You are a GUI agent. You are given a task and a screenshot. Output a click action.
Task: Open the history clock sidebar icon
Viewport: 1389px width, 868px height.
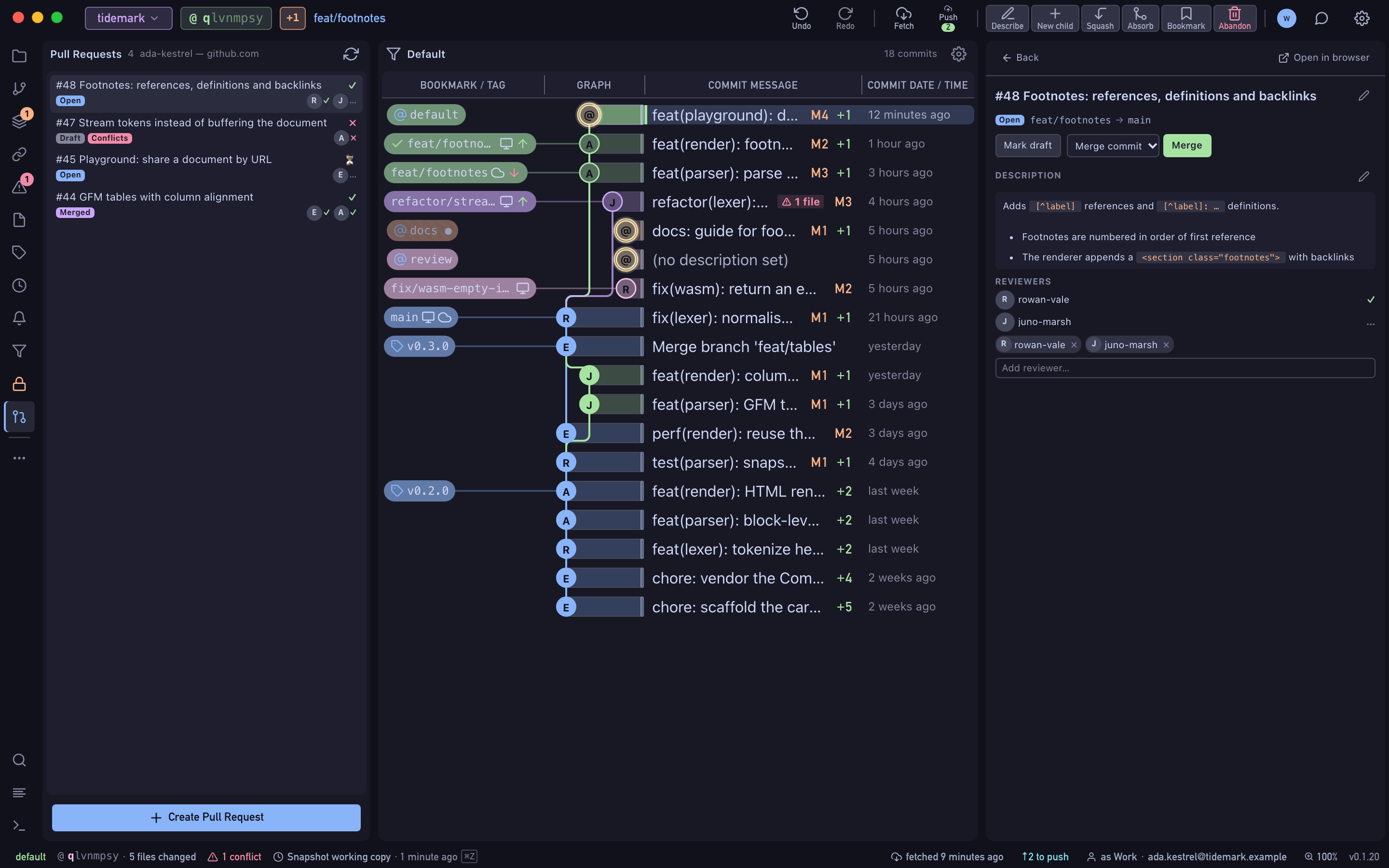(x=19, y=285)
